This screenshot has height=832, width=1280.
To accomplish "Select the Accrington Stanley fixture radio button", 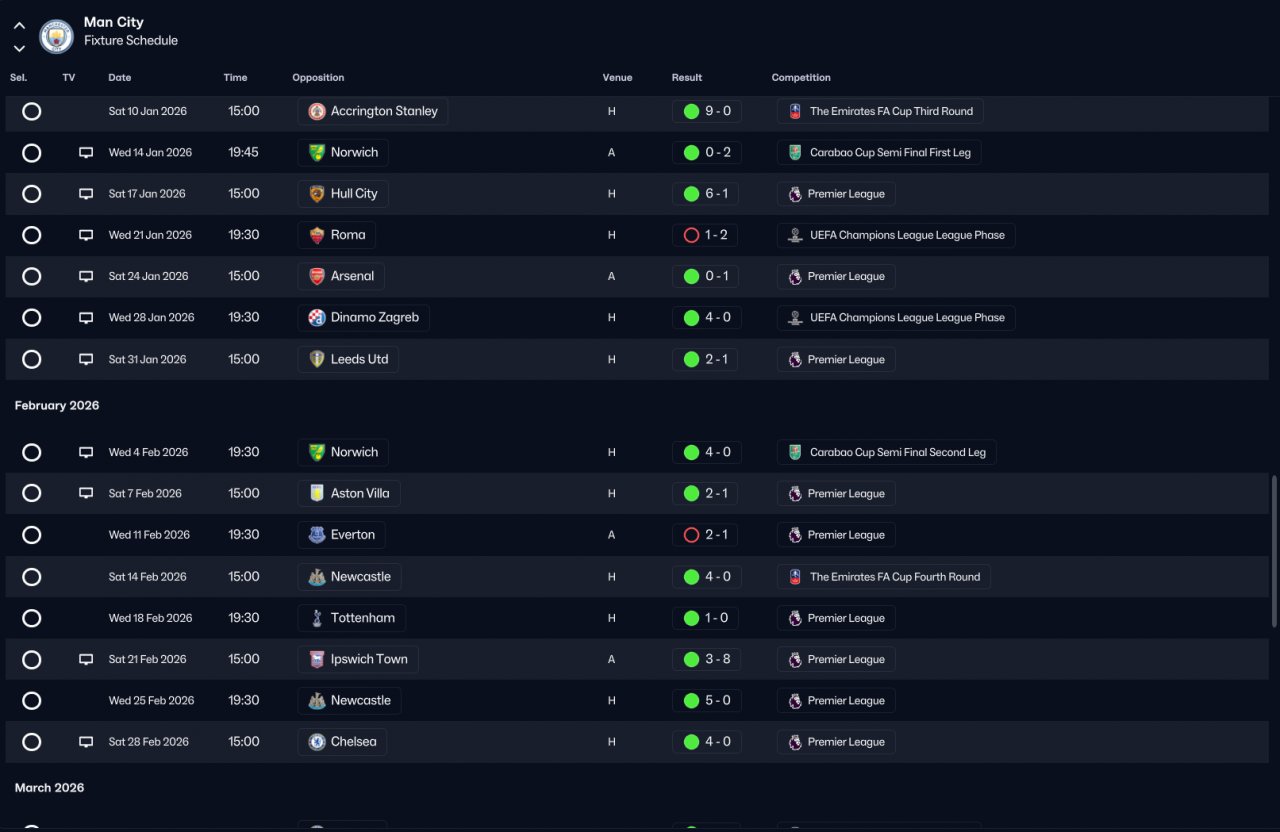I will (32, 111).
